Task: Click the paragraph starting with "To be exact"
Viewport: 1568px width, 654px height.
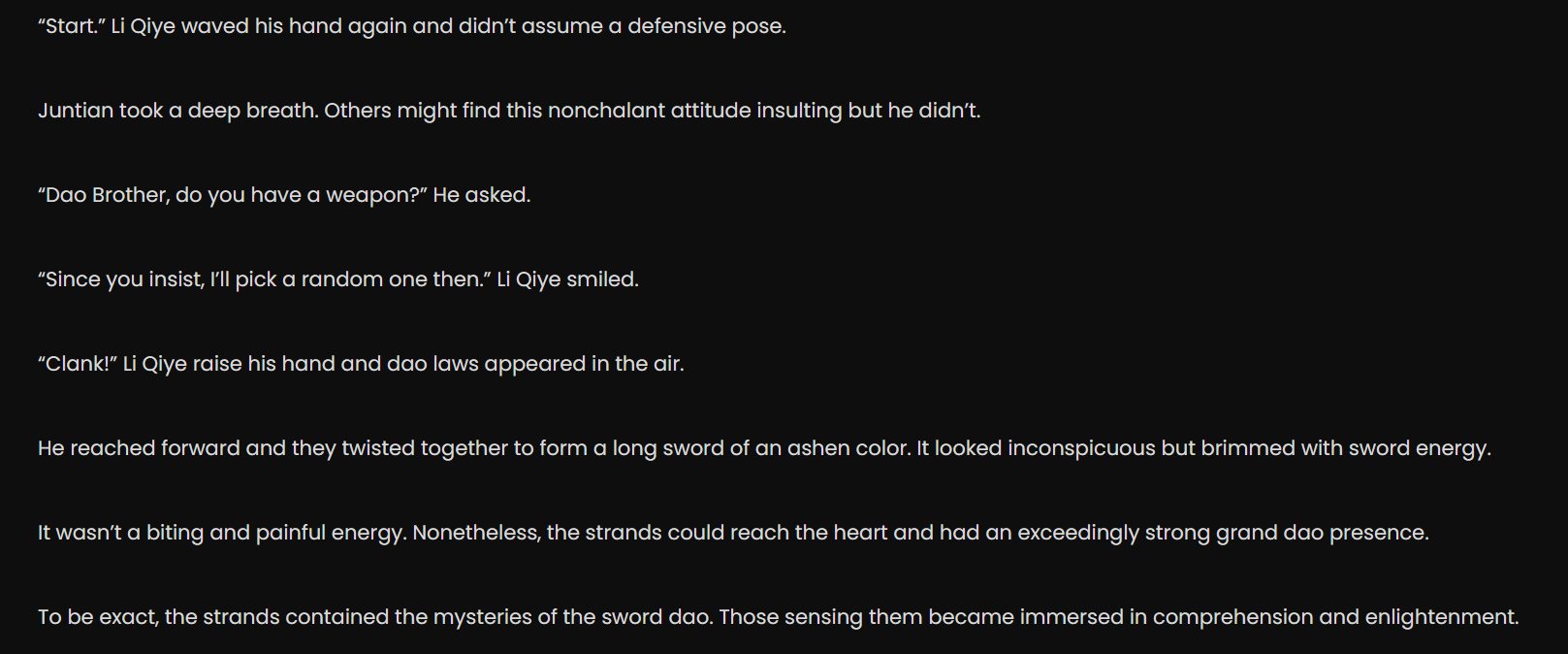Action: click(779, 617)
